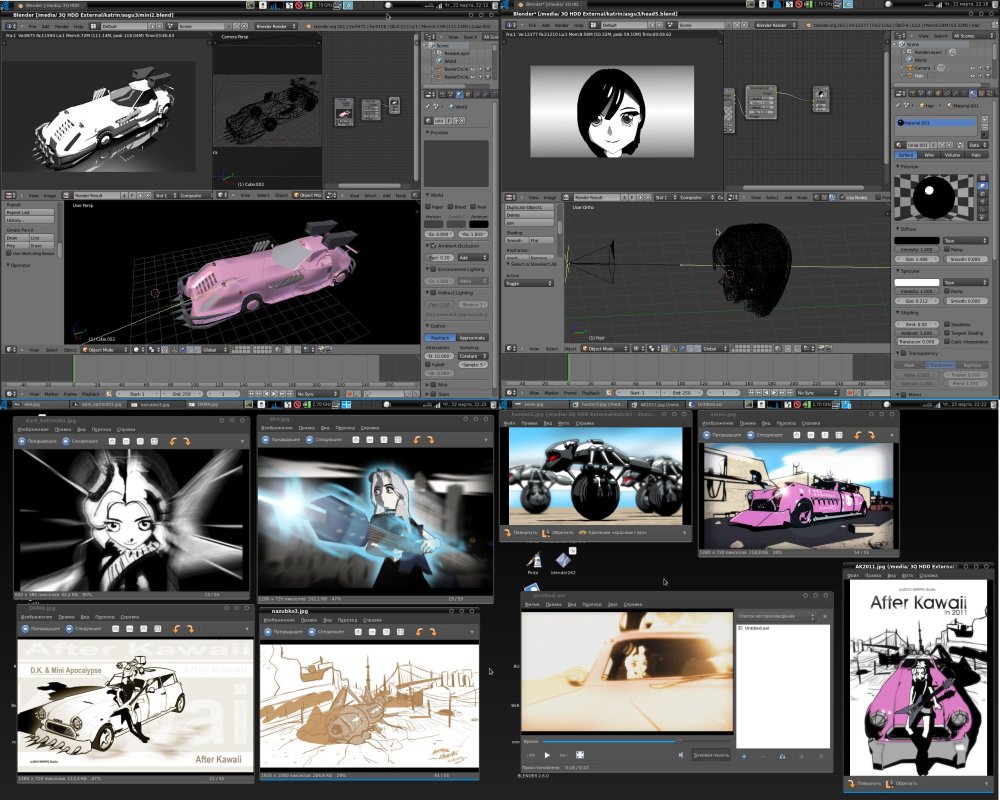Enable Transparency checkbox in head5.blend
Image resolution: width=1000 pixels, height=800 pixels.
tap(904, 353)
